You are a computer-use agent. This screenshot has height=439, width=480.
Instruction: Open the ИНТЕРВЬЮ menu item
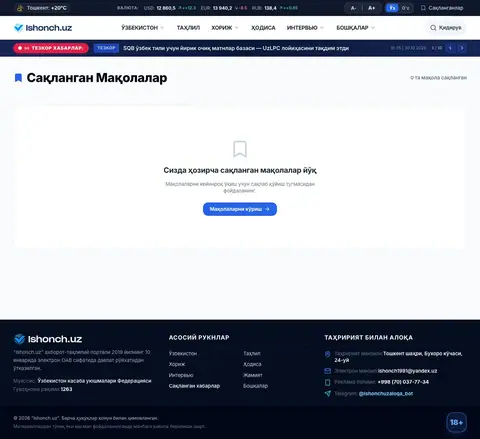tap(302, 28)
